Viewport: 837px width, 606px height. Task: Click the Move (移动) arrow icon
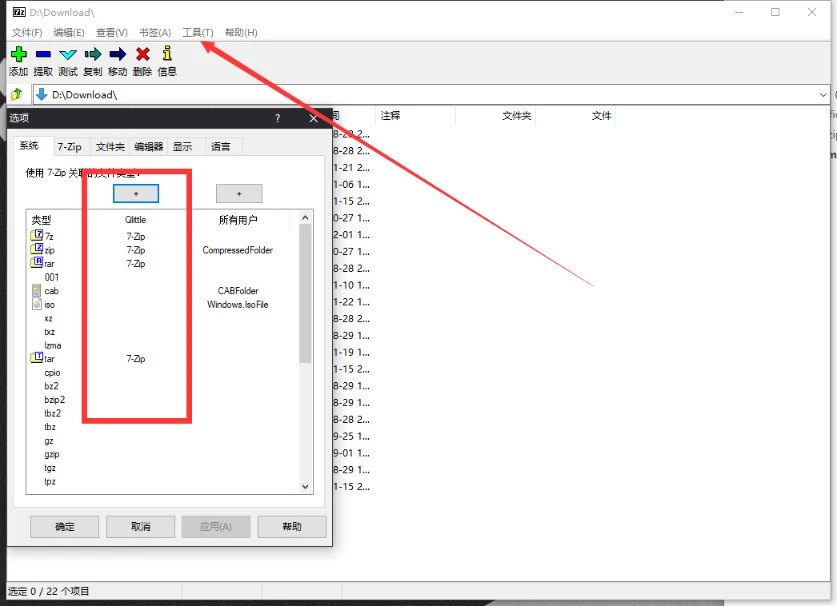tap(117, 54)
